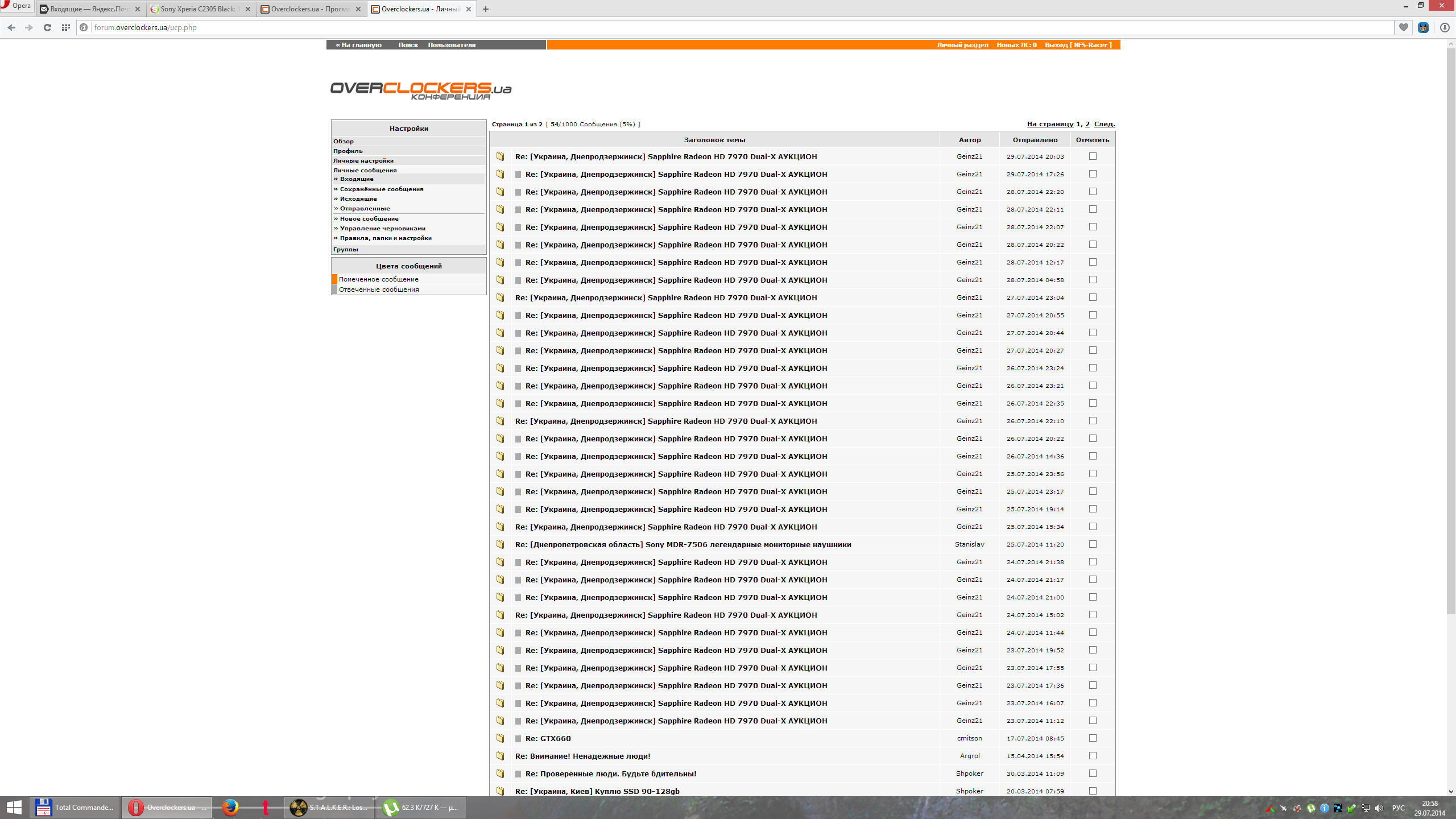
Task: Open Входящие in the sidebar menu
Action: tap(357, 179)
